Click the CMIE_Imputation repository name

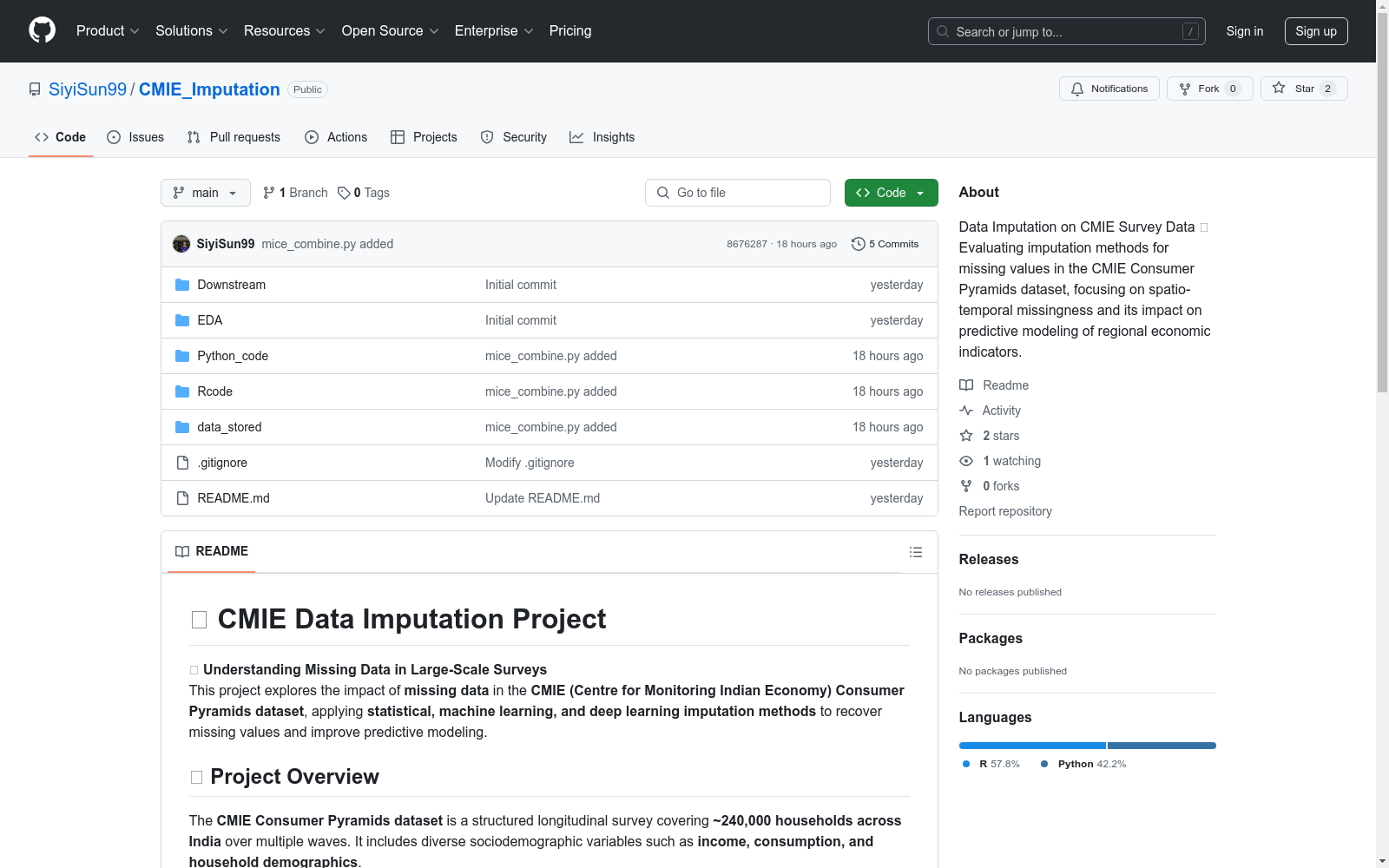[x=209, y=89]
